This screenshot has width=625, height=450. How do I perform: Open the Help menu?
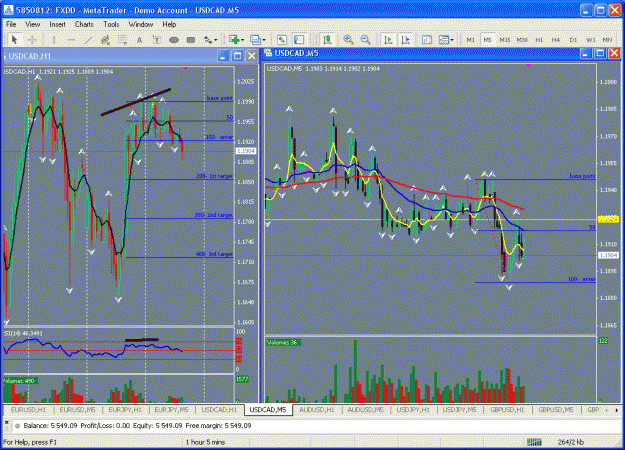pos(169,24)
